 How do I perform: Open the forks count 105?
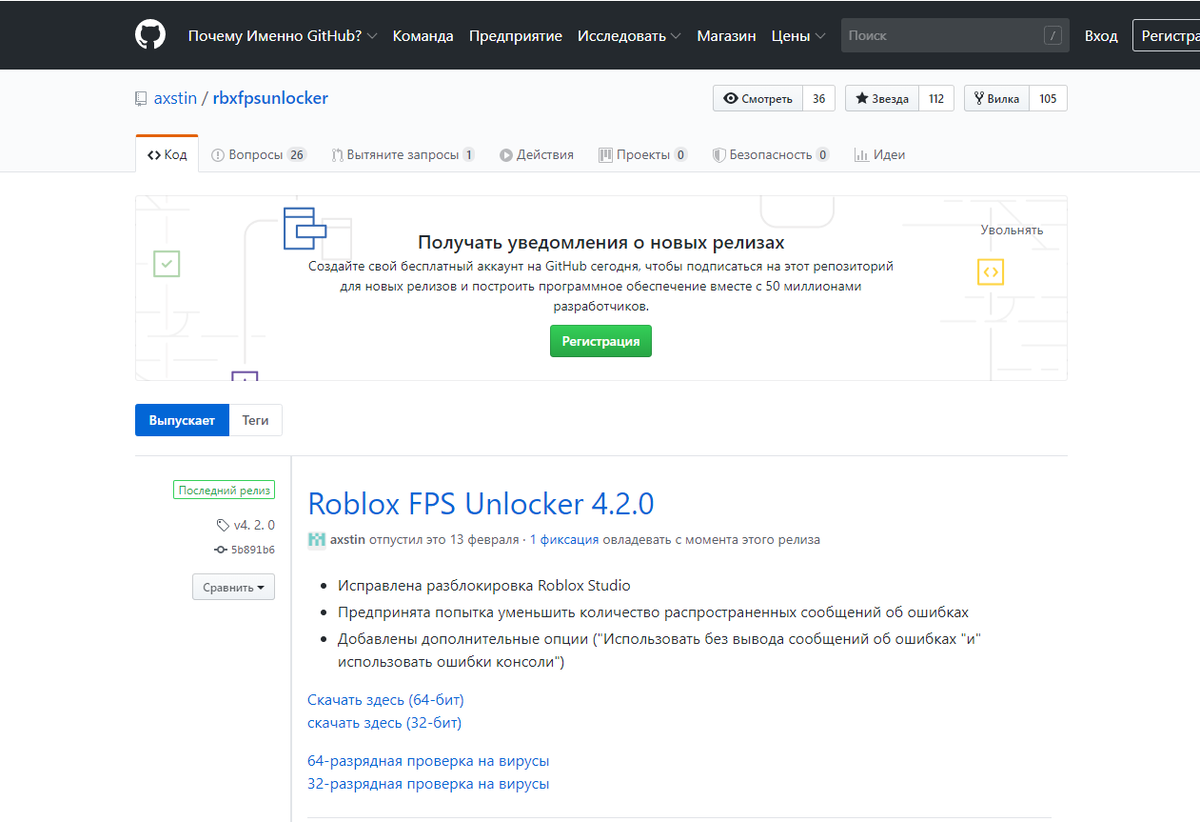click(1048, 98)
